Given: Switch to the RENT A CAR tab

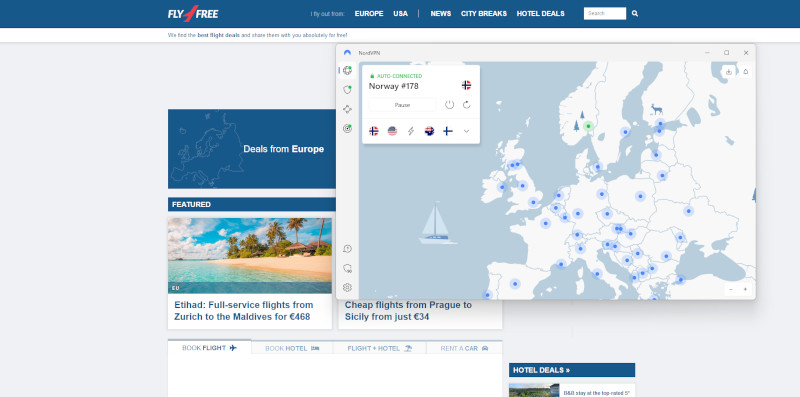Looking at the screenshot, I should [x=464, y=348].
